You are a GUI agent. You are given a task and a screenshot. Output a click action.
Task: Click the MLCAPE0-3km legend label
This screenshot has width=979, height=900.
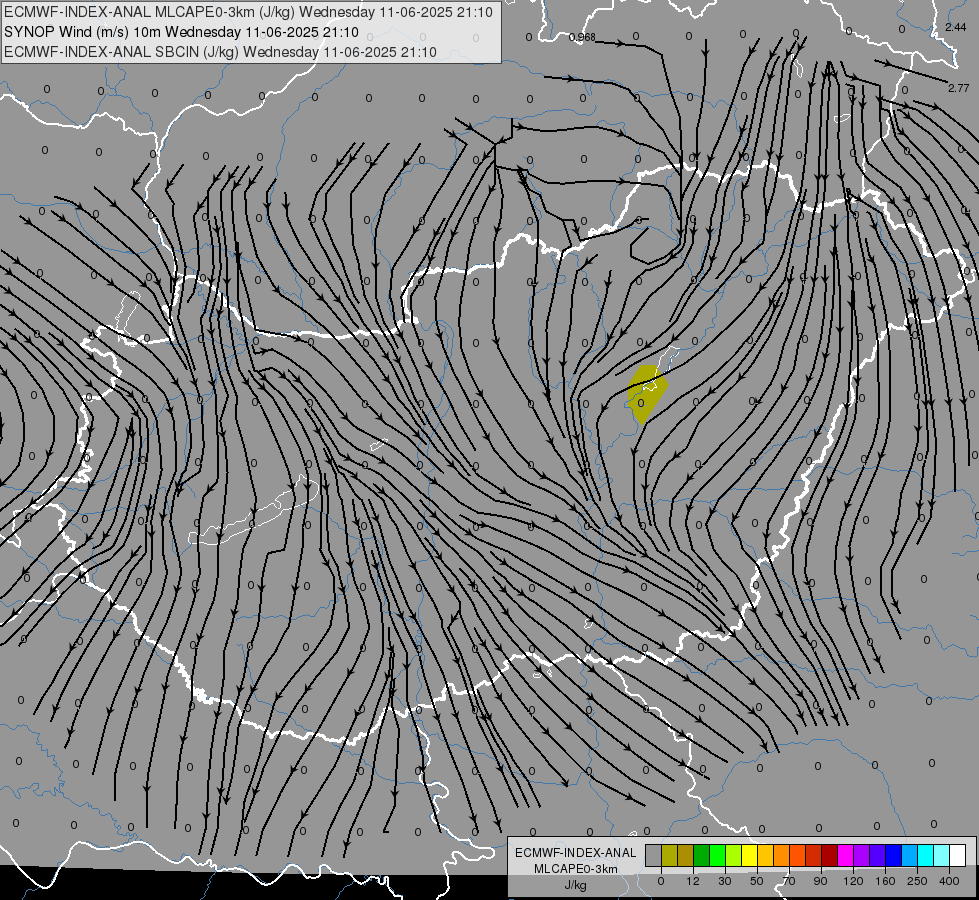pyautogui.click(x=576, y=869)
